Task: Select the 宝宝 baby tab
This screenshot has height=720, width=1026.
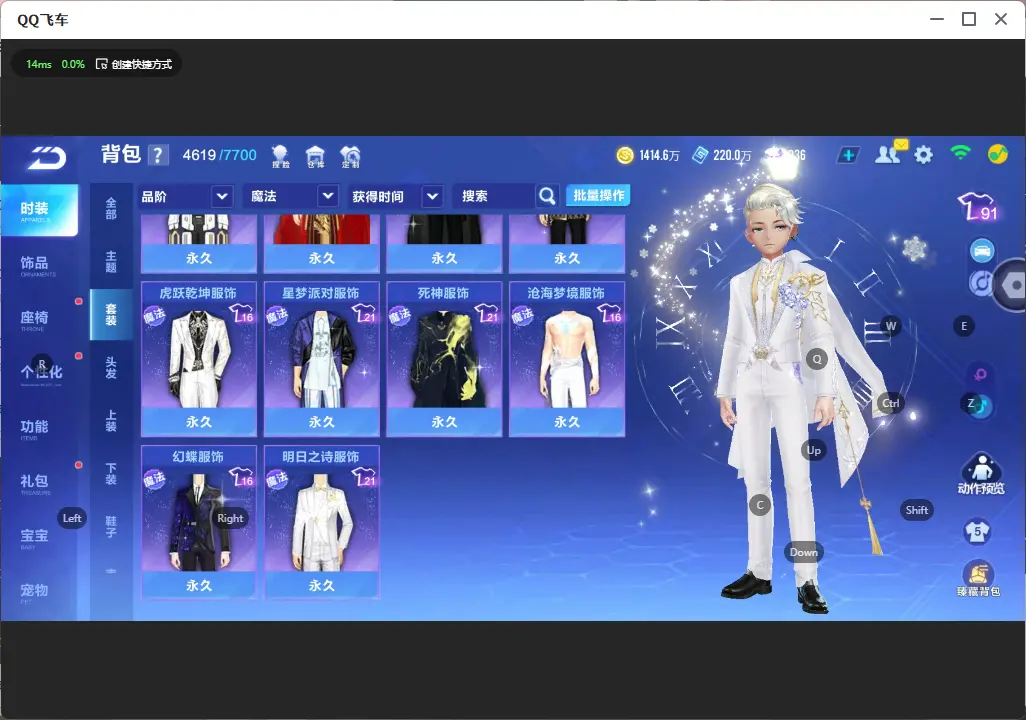Action: (34, 537)
